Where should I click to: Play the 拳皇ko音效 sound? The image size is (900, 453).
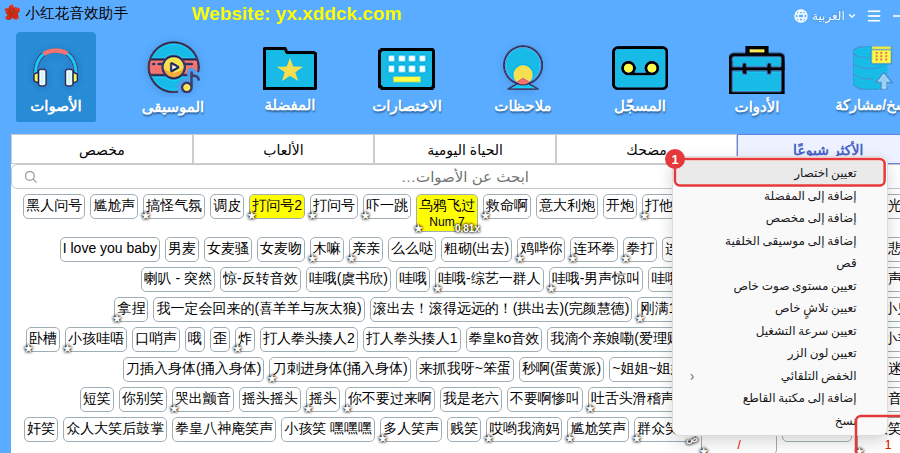(x=504, y=339)
